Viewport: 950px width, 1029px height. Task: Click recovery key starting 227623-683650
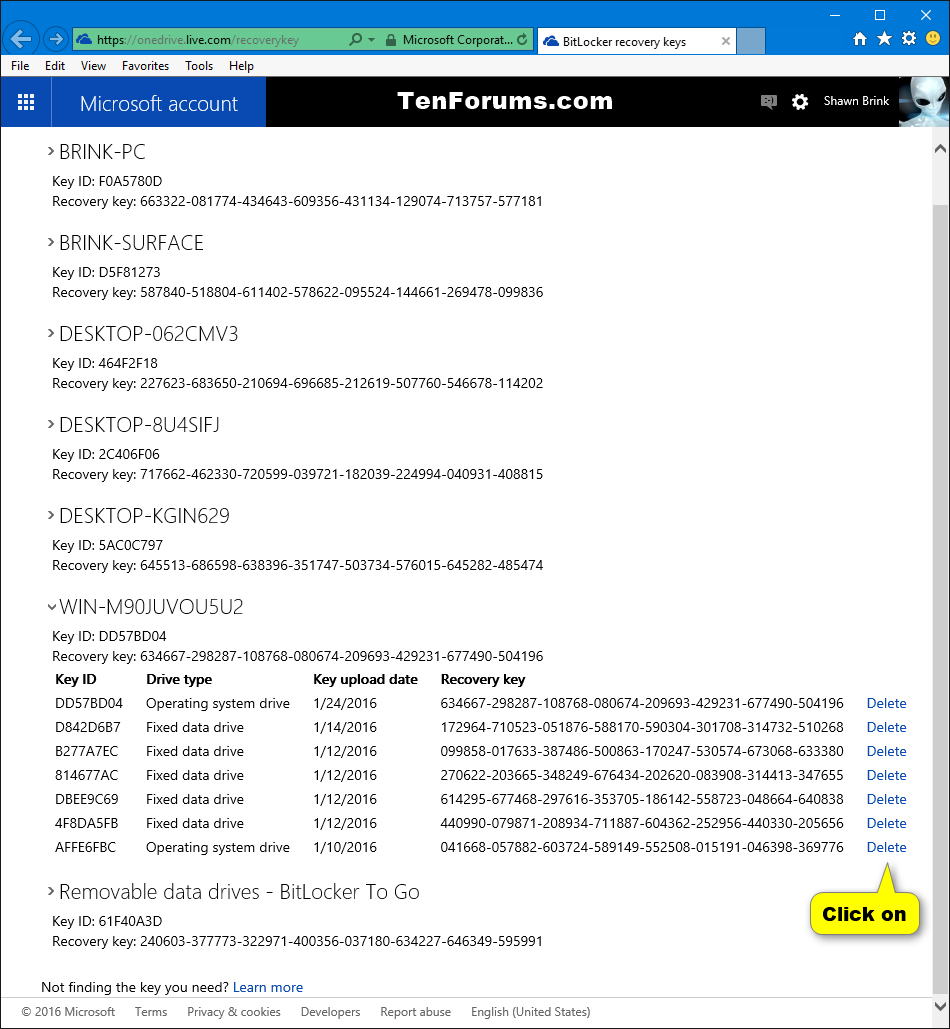pyautogui.click(x=341, y=383)
